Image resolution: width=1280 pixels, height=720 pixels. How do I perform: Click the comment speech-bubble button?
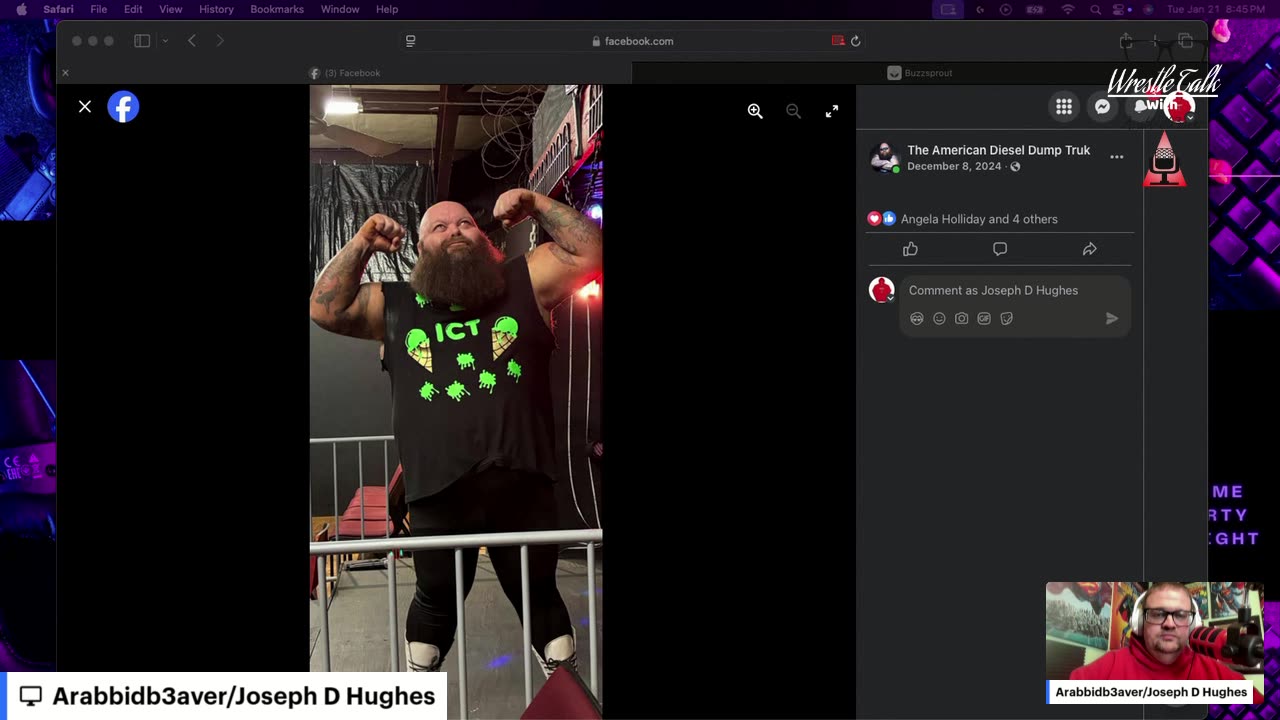(x=1000, y=249)
